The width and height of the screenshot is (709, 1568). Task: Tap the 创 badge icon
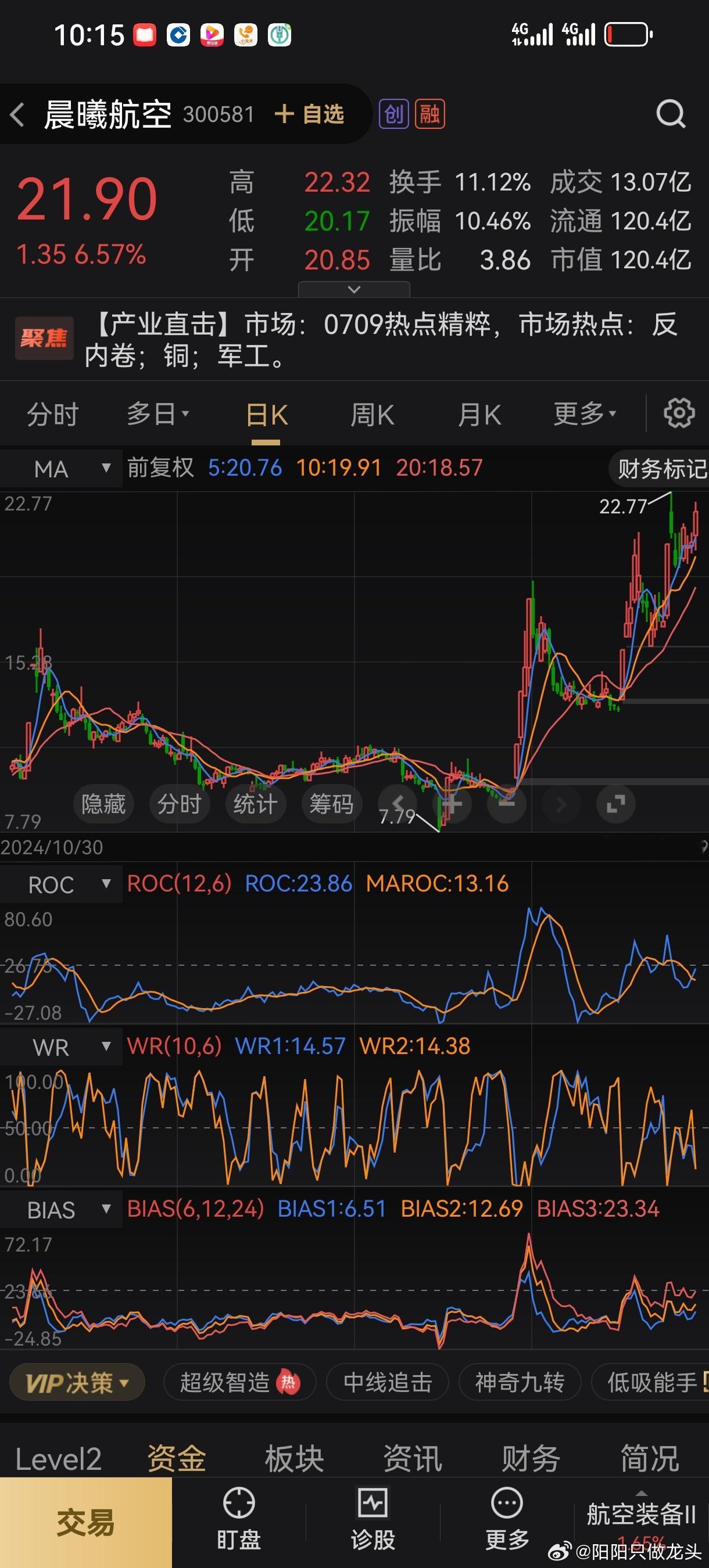tap(393, 114)
